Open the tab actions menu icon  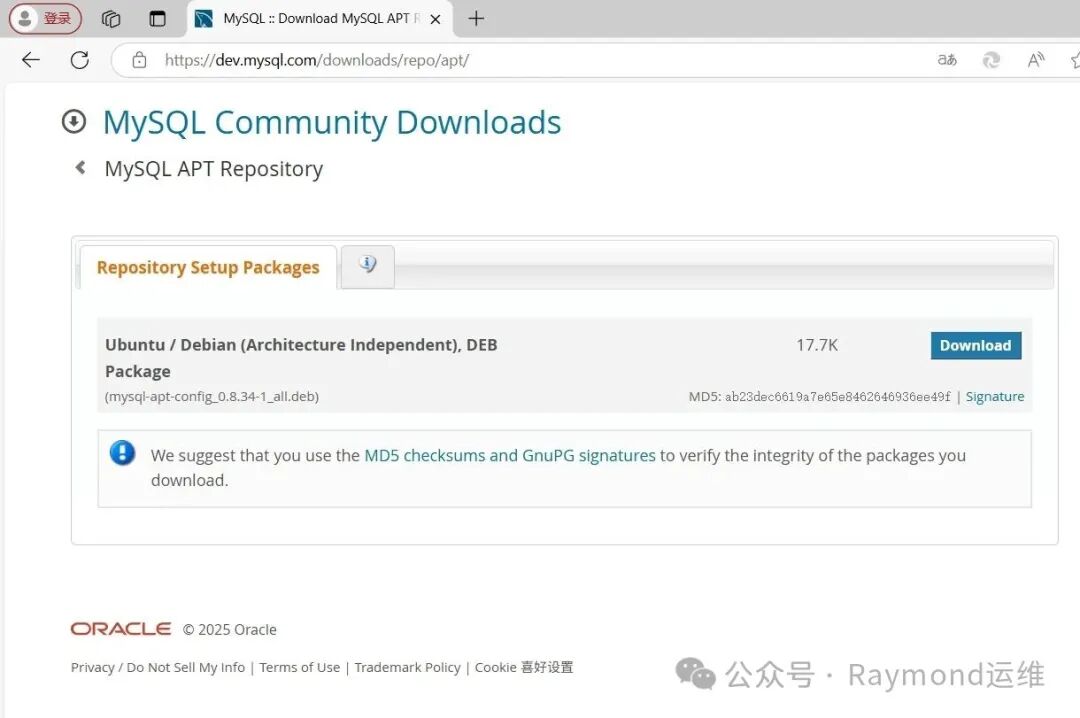158,19
